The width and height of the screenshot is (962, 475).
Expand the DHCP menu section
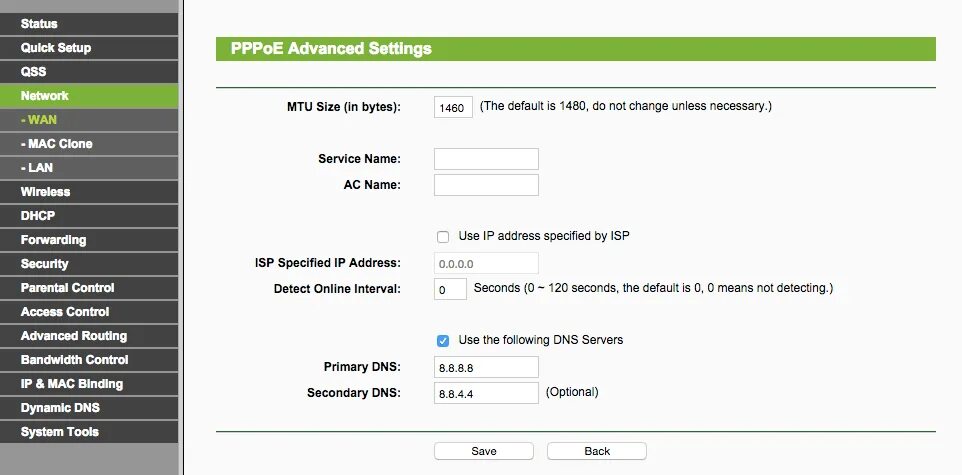pos(89,215)
